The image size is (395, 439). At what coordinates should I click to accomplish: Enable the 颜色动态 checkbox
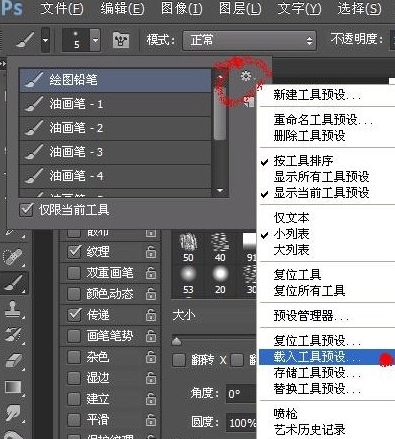(74, 294)
